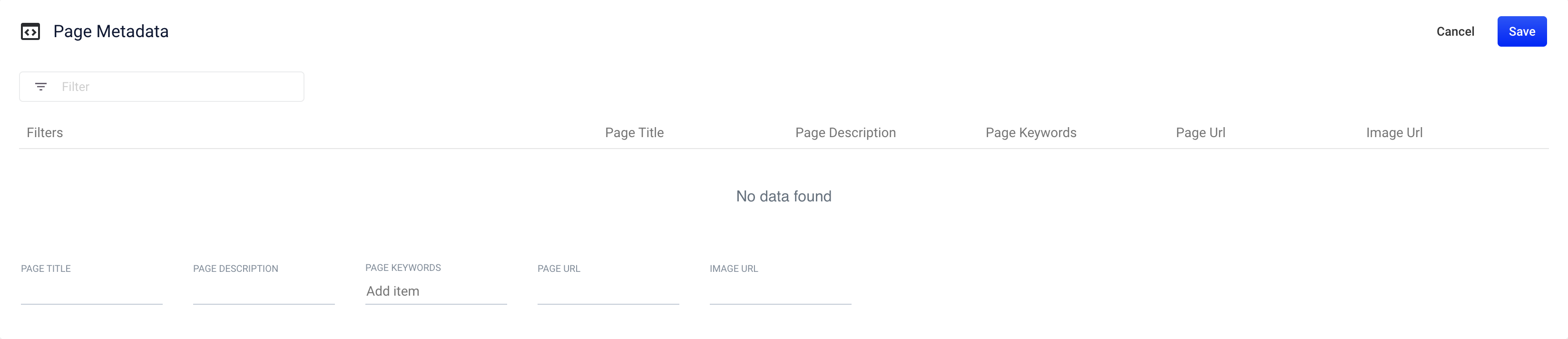This screenshot has width=1568, height=339.
Task: Click the Page Metadata code icon
Action: [30, 31]
